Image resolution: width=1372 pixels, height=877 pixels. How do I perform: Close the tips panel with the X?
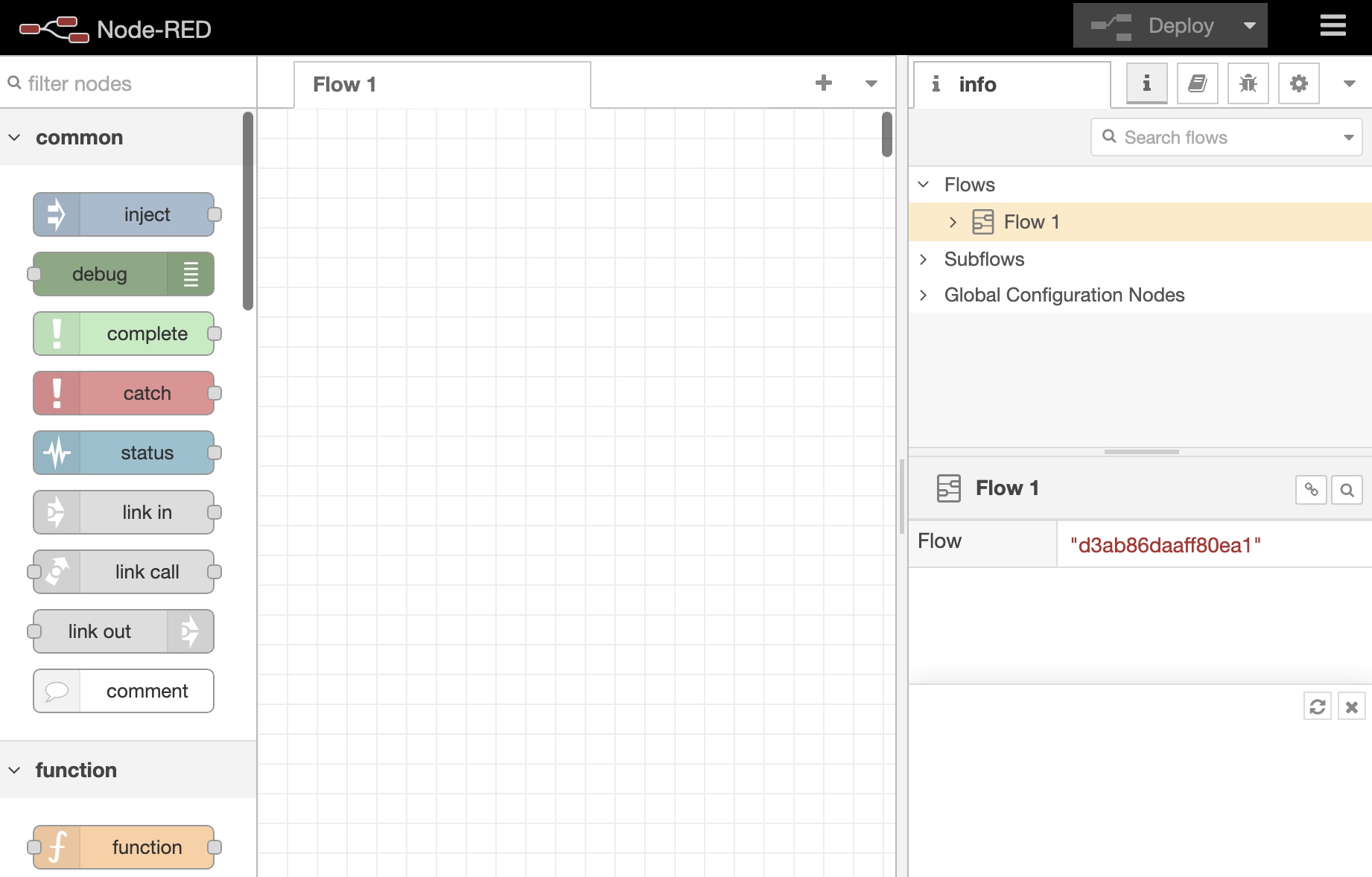[1351, 707]
